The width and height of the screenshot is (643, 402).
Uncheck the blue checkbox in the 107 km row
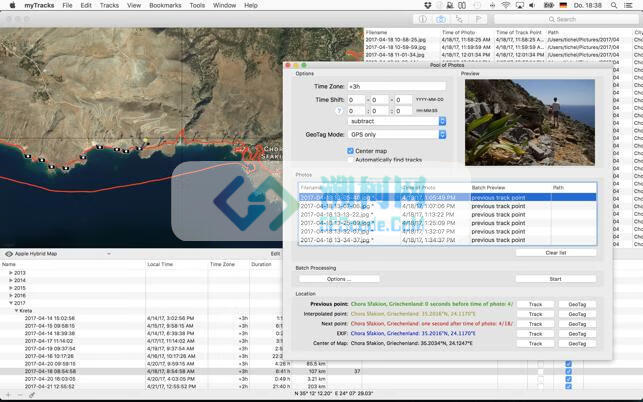tap(568, 372)
